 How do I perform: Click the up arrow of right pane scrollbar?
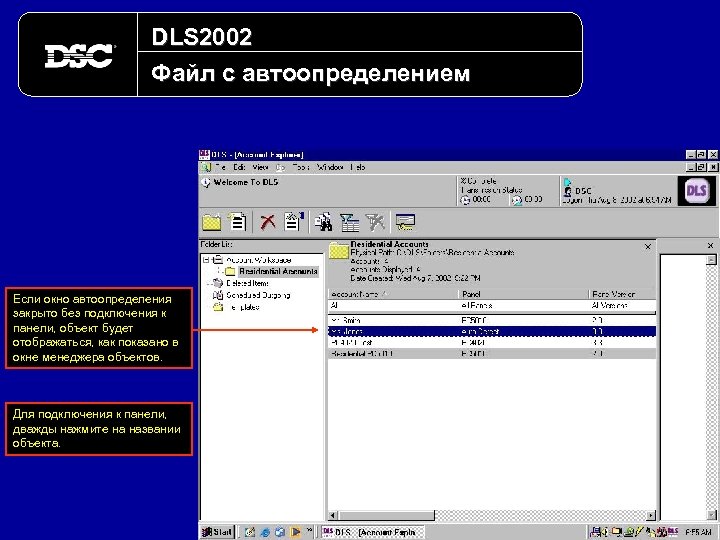711,260
